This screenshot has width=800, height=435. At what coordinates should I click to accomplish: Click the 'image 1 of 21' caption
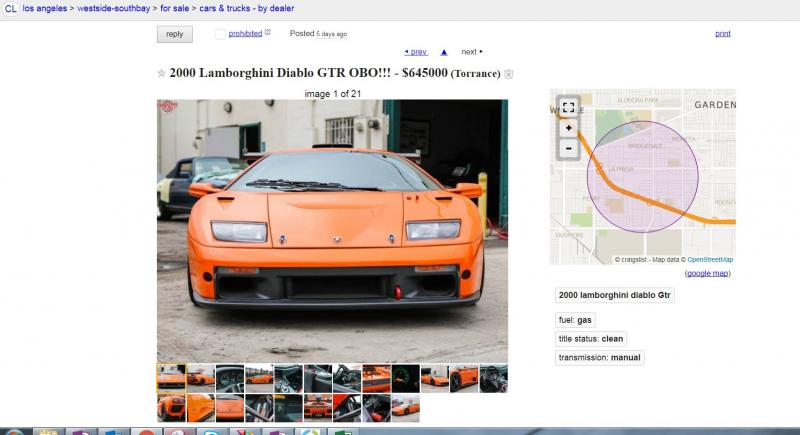[333, 94]
